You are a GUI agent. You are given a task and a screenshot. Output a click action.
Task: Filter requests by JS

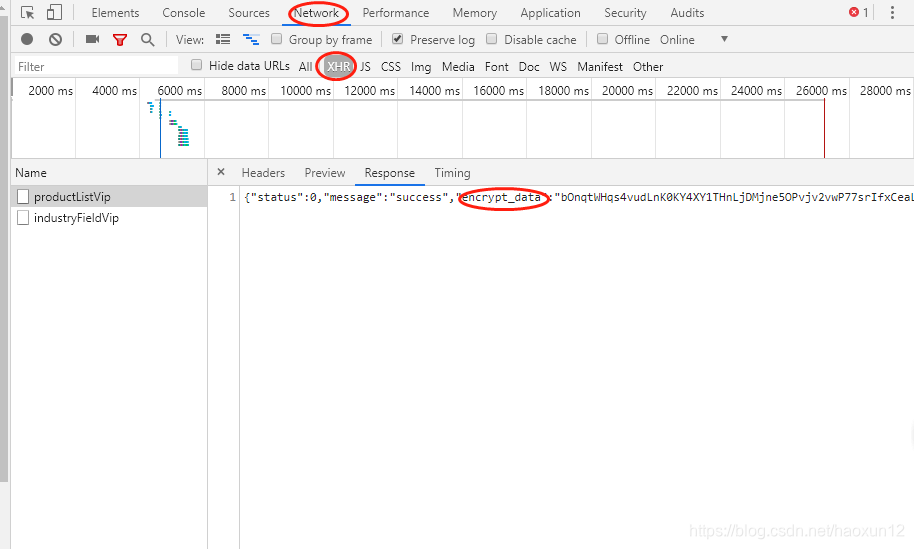tap(365, 67)
